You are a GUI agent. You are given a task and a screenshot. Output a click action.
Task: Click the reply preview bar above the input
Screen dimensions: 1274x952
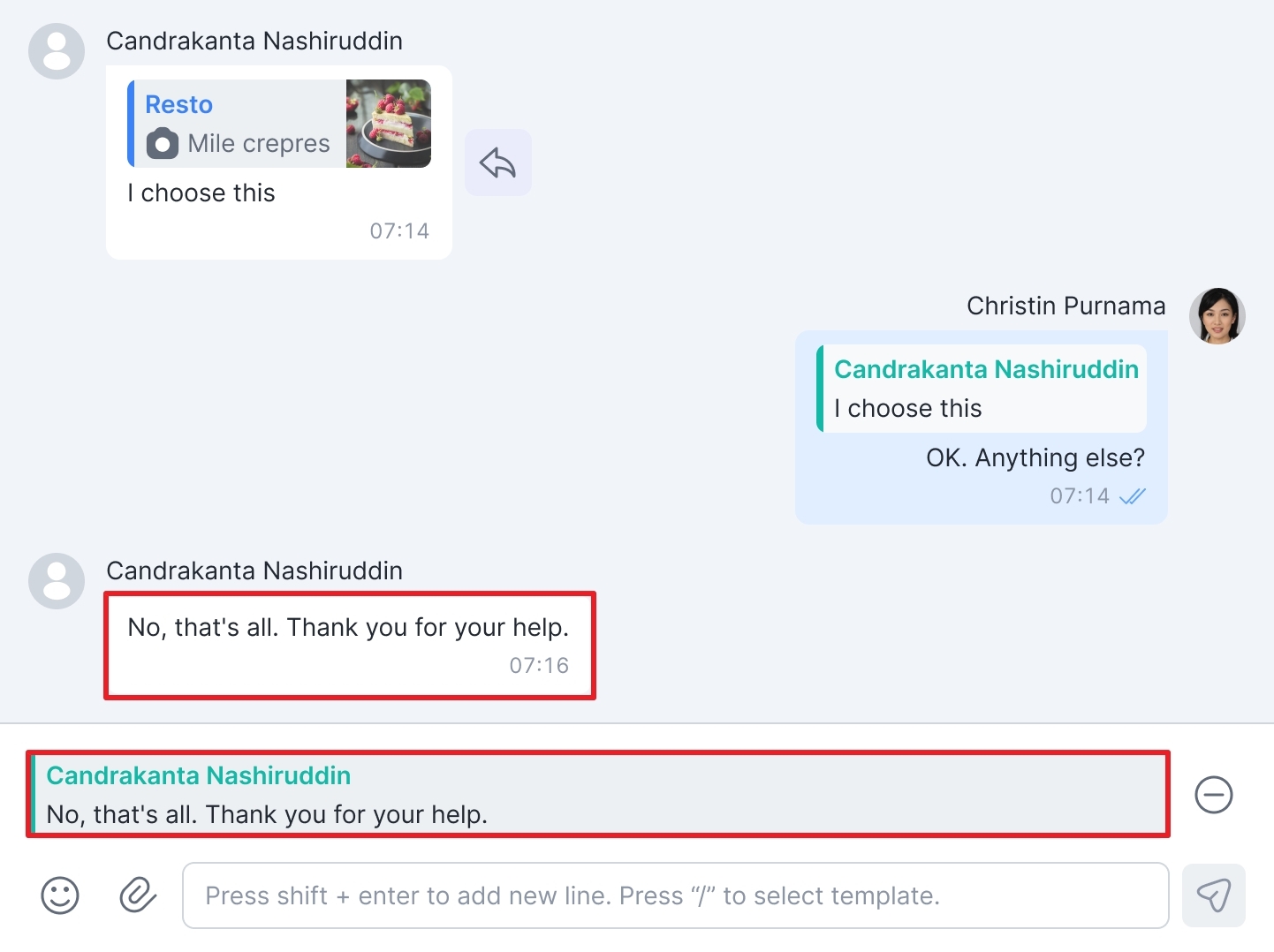click(x=597, y=795)
